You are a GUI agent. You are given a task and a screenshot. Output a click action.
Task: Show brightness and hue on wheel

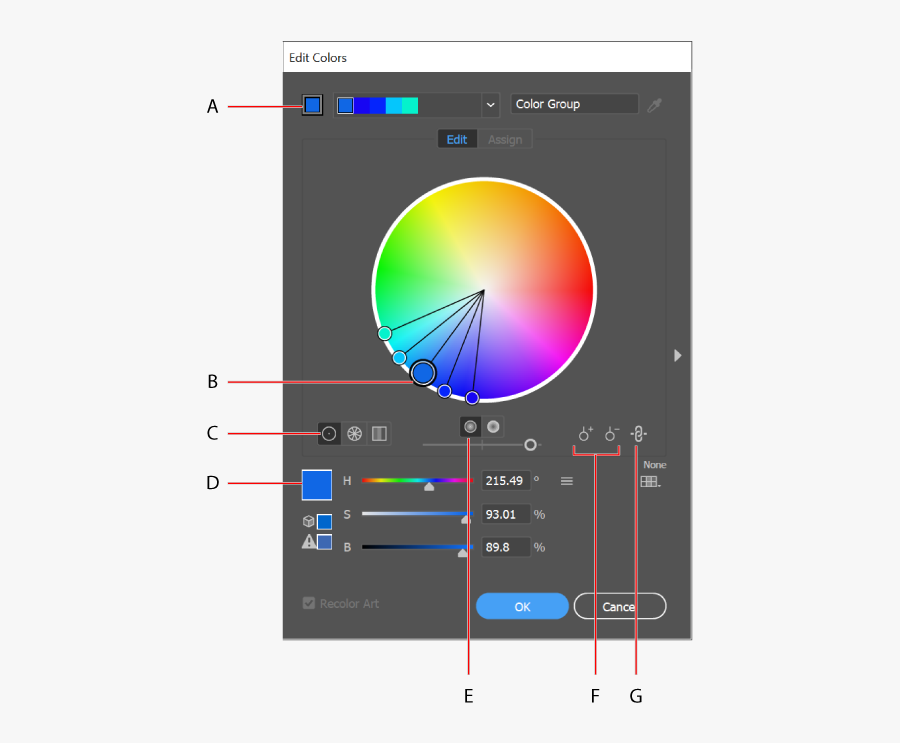(494, 426)
